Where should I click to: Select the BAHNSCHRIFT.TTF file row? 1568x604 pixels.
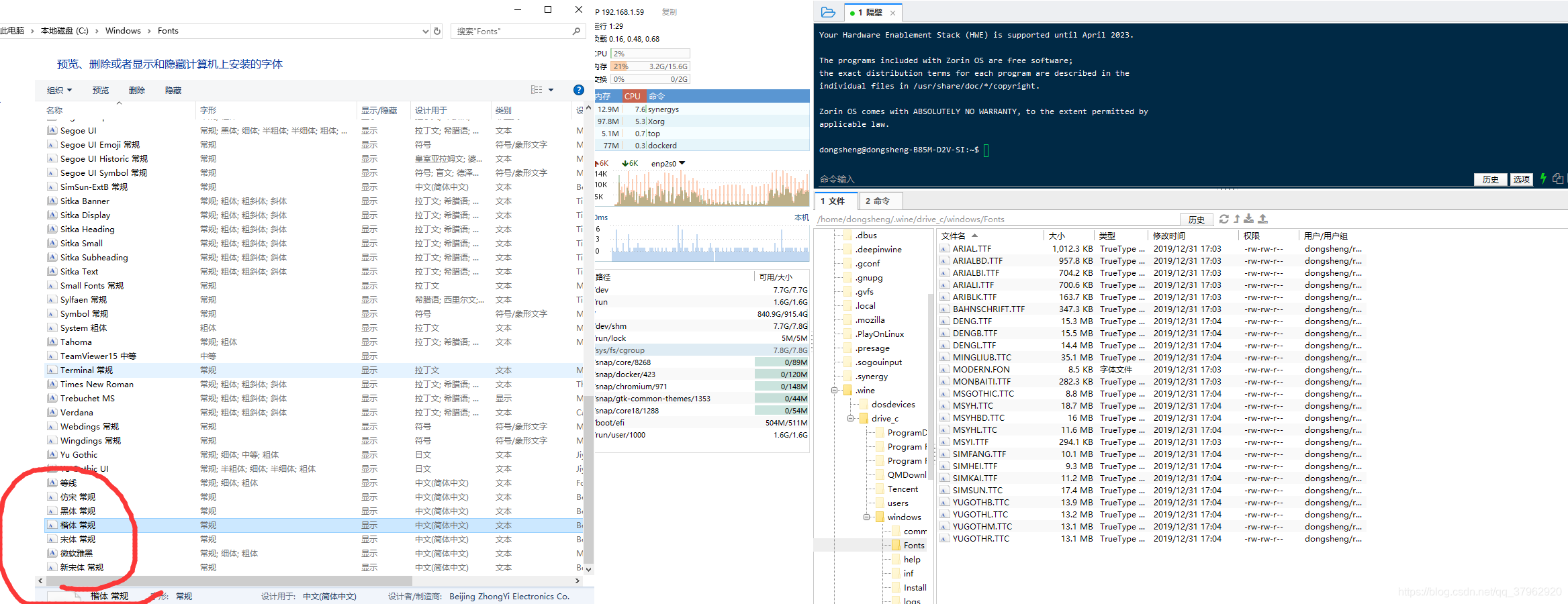[1151, 309]
